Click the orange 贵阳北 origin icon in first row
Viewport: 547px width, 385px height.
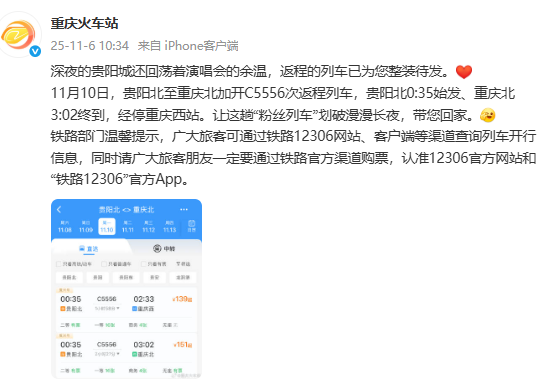[63, 309]
